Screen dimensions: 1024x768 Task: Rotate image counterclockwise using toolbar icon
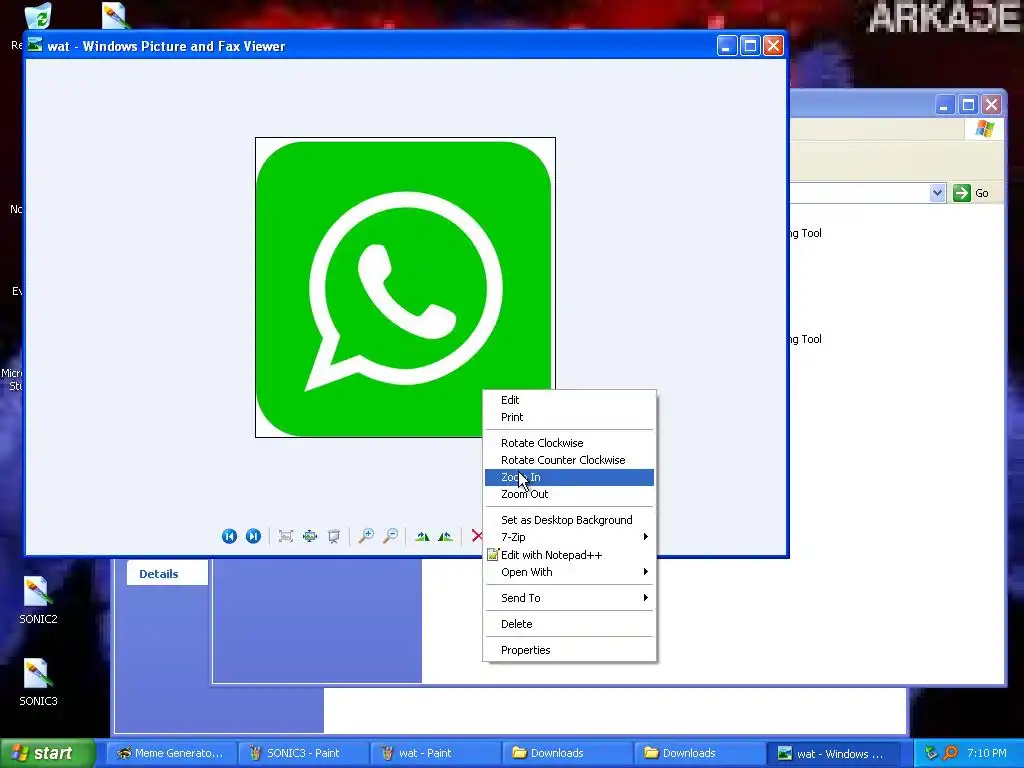click(446, 536)
